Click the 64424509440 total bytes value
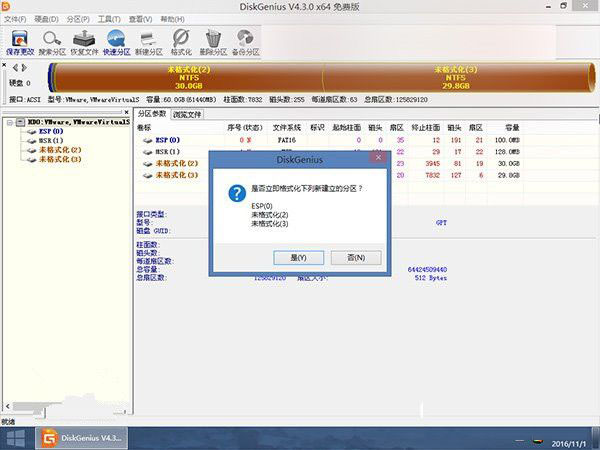Image resolution: width=600 pixels, height=450 pixels. [427, 270]
